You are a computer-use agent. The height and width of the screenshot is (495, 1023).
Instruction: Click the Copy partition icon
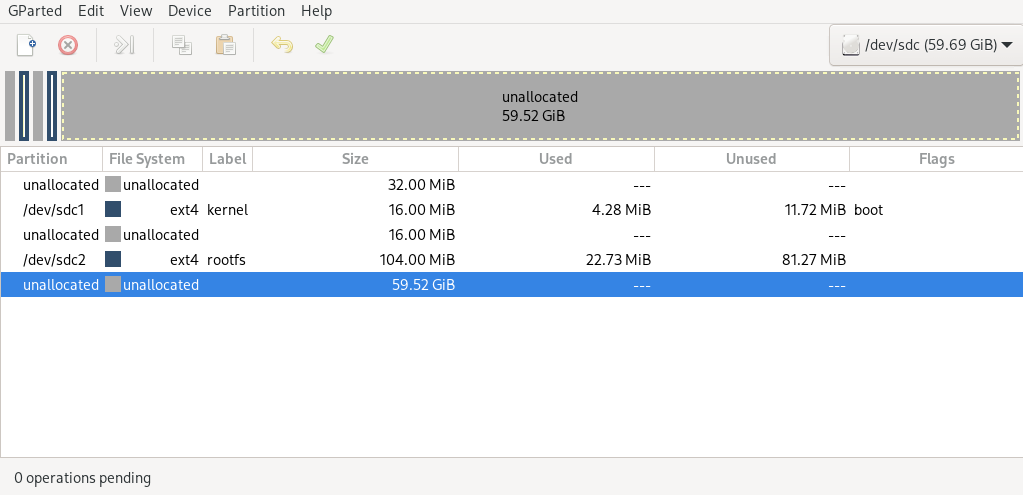coord(181,45)
